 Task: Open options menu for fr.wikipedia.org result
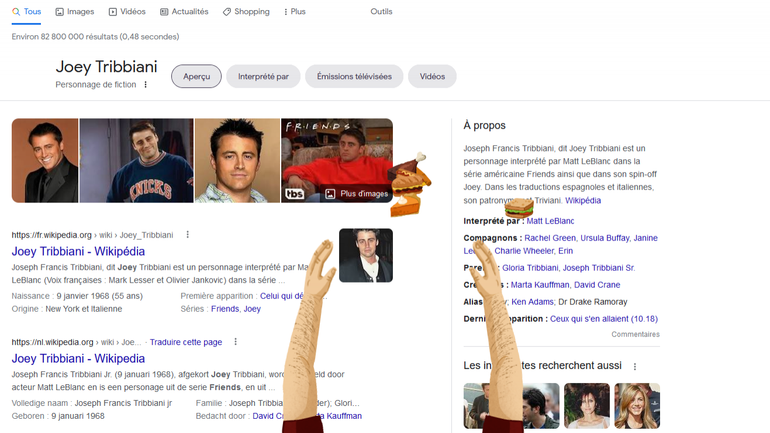(188, 235)
